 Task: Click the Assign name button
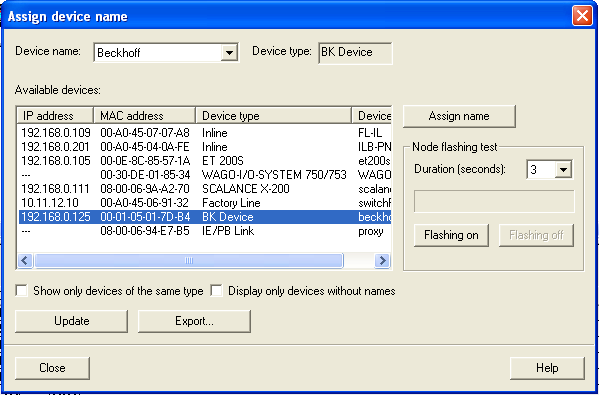(459, 116)
